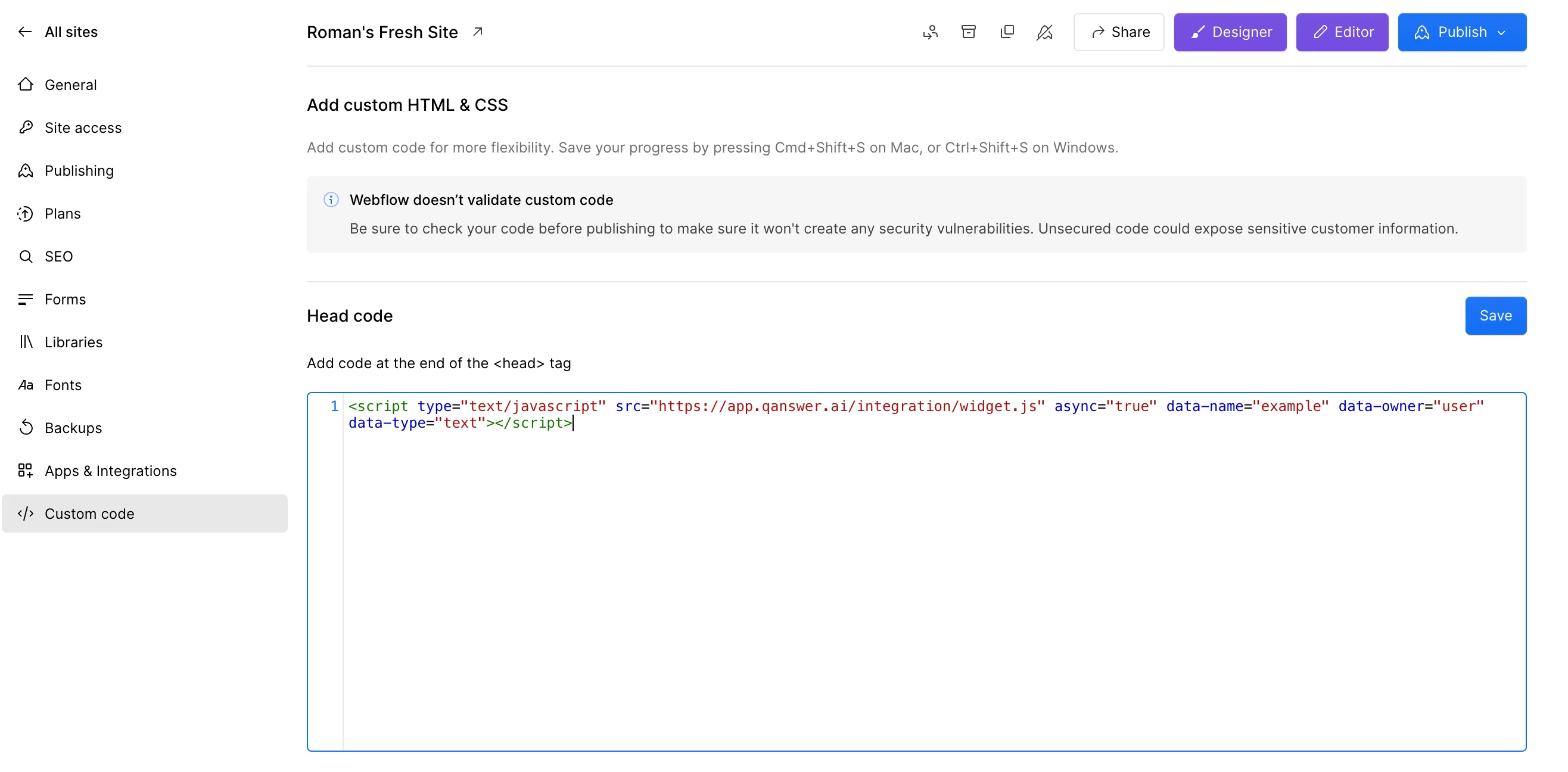Open SEO settings
This screenshot has height=772, width=1568.
pyautogui.click(x=144, y=256)
